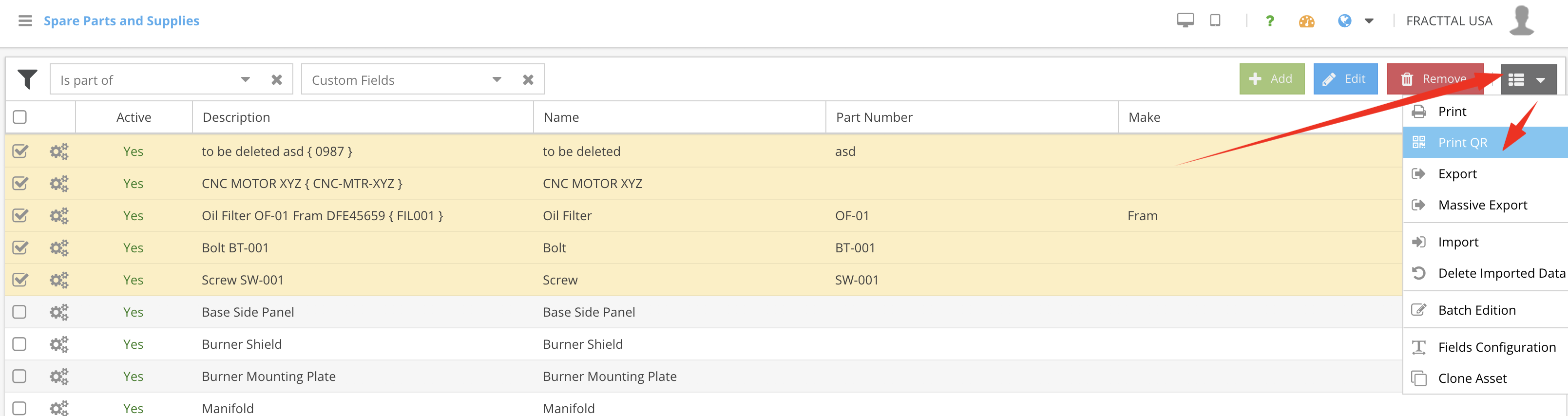This screenshot has height=416, width=1568.
Task: Expand the Is part of dropdown
Action: (x=245, y=80)
